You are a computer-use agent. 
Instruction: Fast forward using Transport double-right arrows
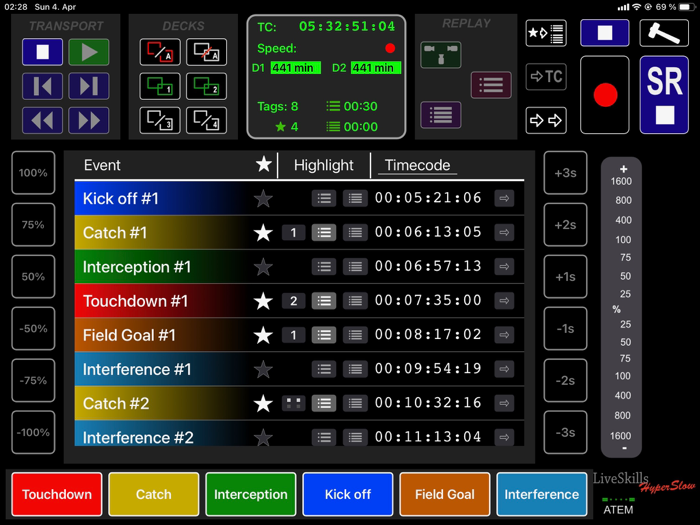point(89,121)
